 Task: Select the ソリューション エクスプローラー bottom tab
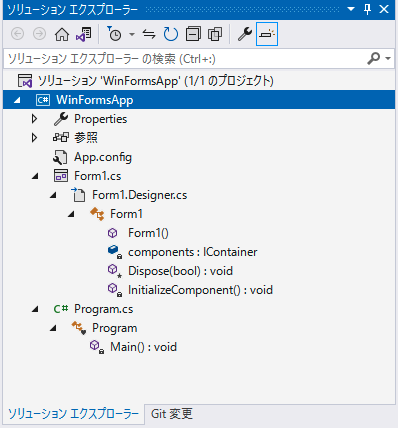point(73,414)
